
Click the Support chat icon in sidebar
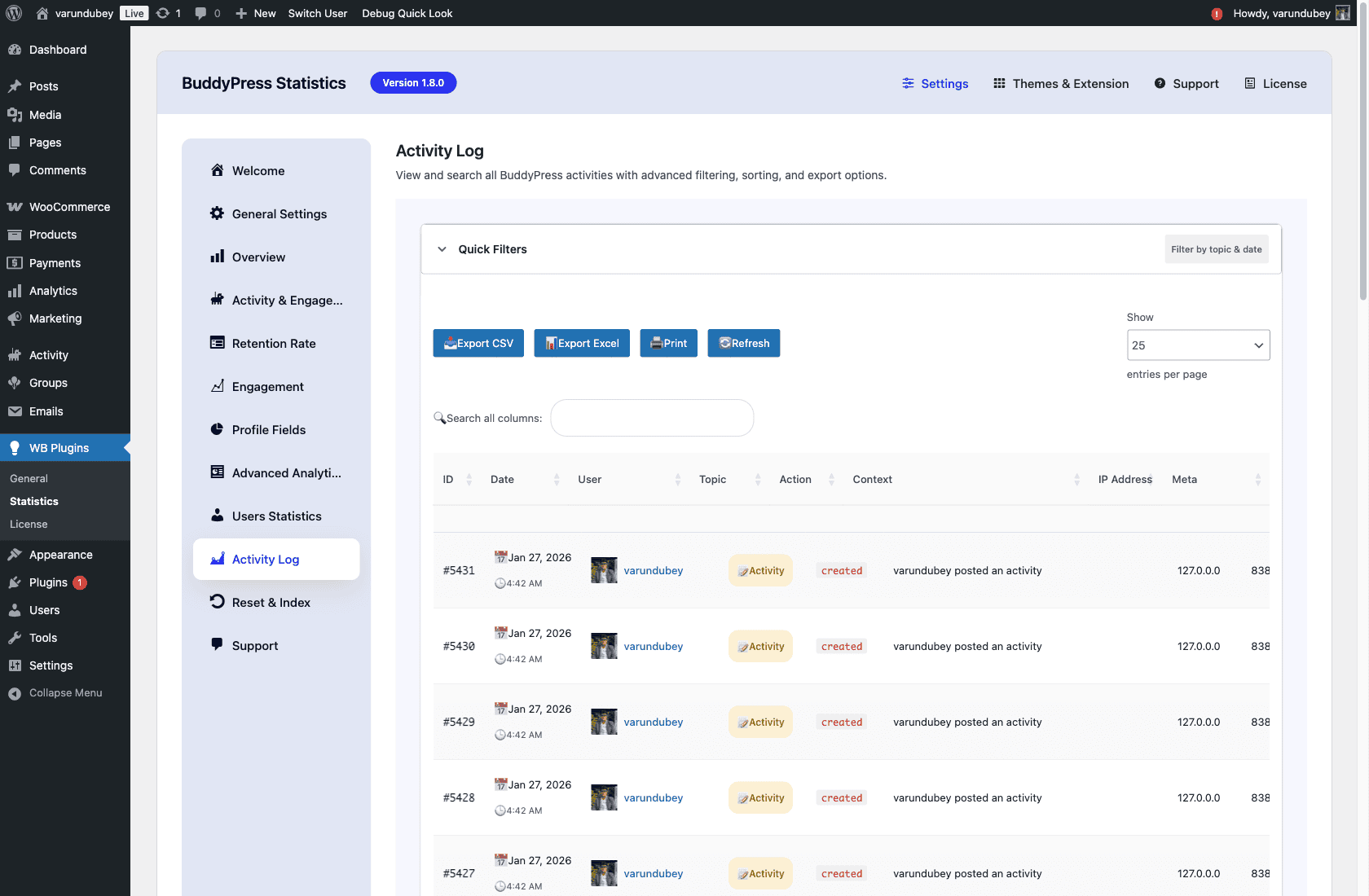click(x=217, y=644)
